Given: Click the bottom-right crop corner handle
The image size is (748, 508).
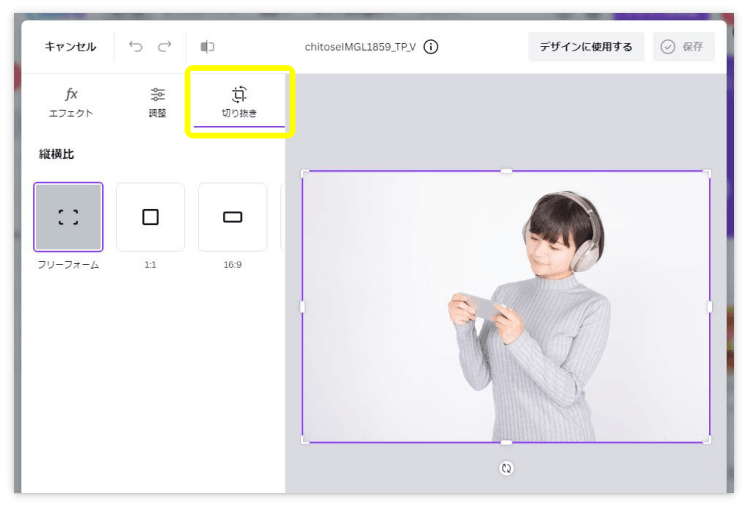Looking at the screenshot, I should (708, 441).
